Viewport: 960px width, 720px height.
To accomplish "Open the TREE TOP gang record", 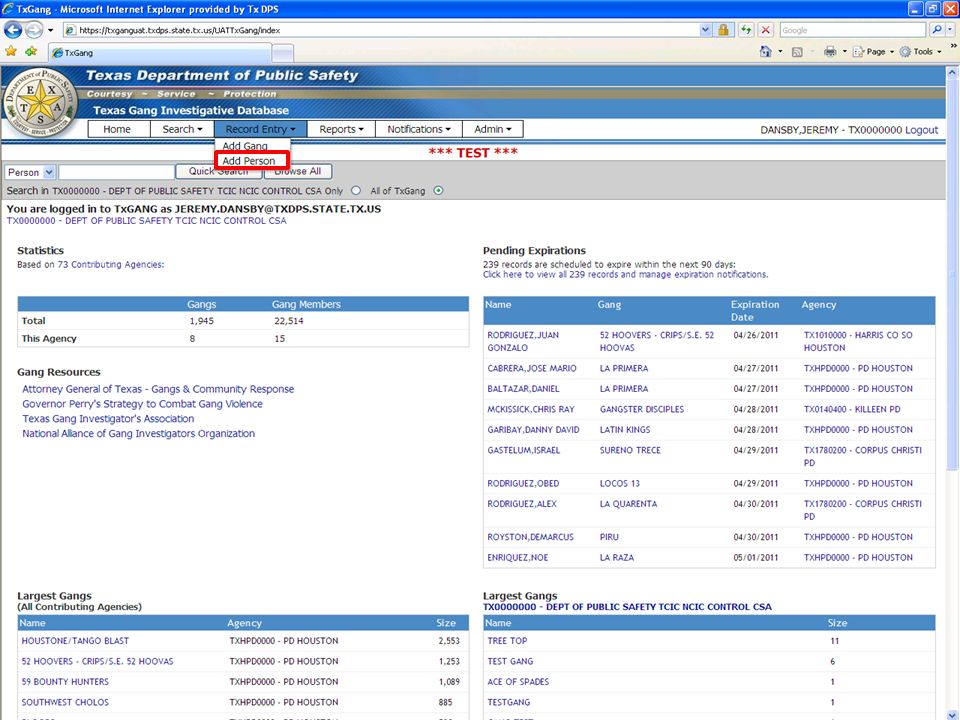I will point(507,641).
